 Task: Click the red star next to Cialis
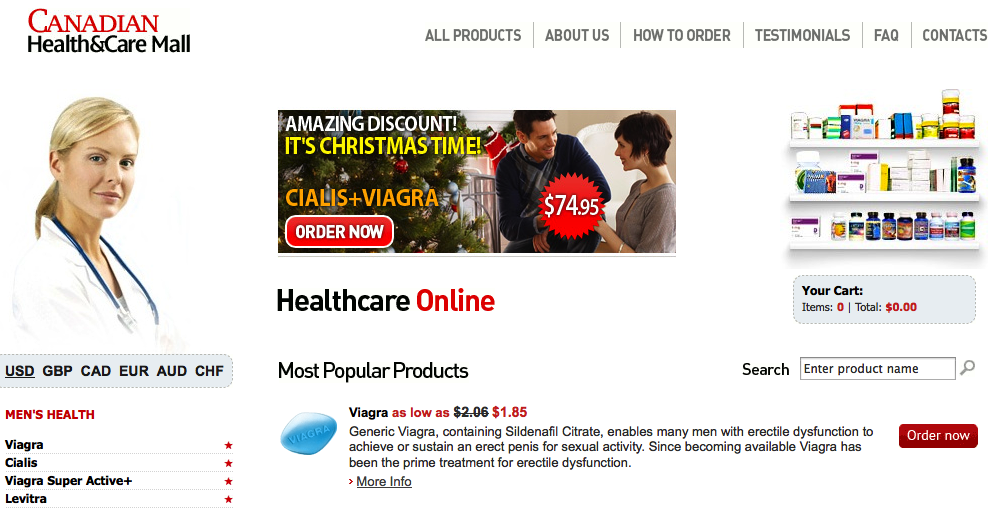coord(228,463)
